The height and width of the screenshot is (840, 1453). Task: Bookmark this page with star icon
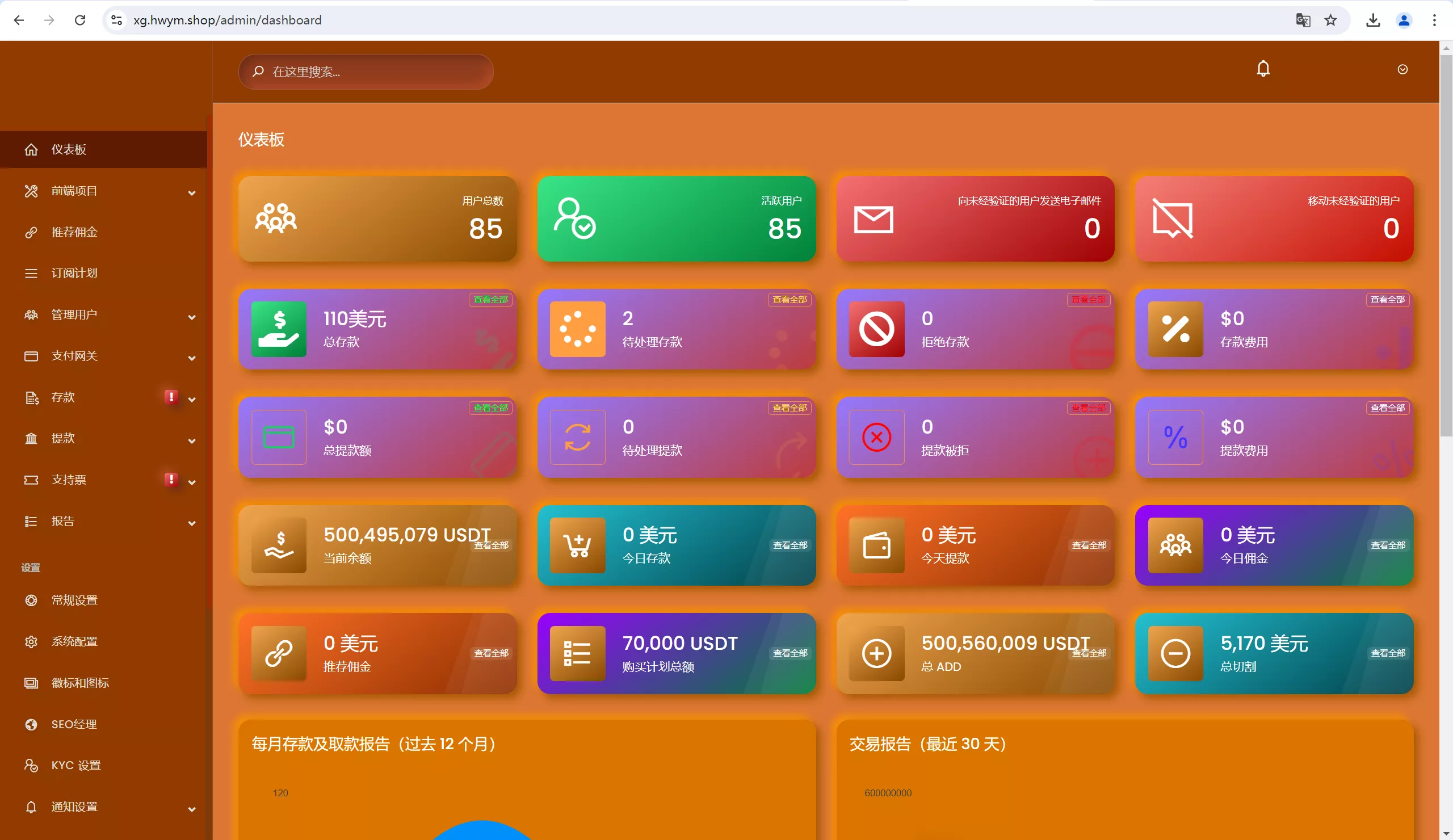pyautogui.click(x=1330, y=20)
